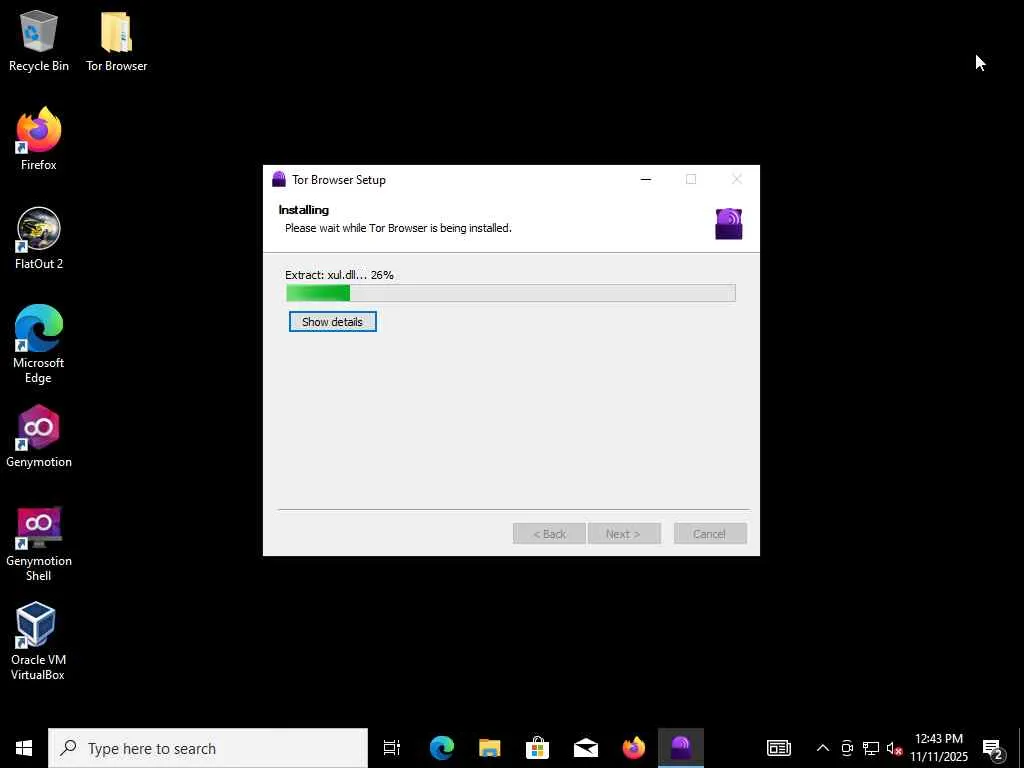
Task: Select the Microsoft Edge desktop shortcut
Action: [39, 345]
